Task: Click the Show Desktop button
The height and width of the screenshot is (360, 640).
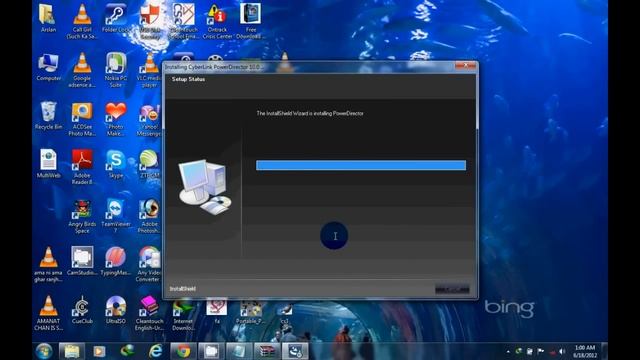Action: tap(605, 351)
